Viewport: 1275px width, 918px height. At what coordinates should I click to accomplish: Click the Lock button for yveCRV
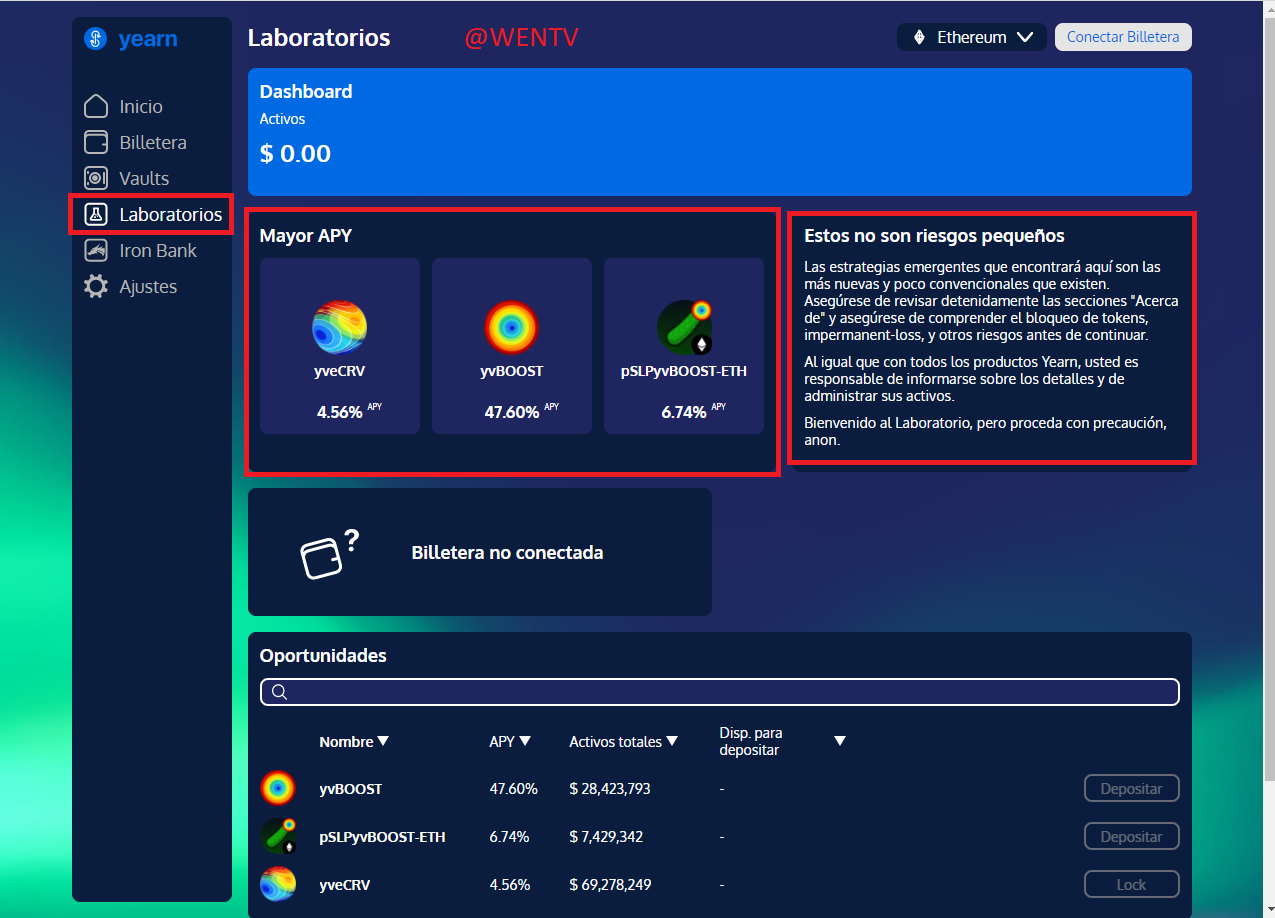click(x=1132, y=884)
